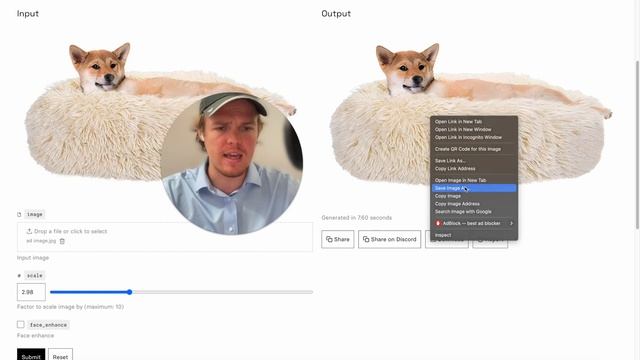Click the Share button
Image resolution: width=640 pixels, height=360 pixels.
pyautogui.click(x=338, y=239)
